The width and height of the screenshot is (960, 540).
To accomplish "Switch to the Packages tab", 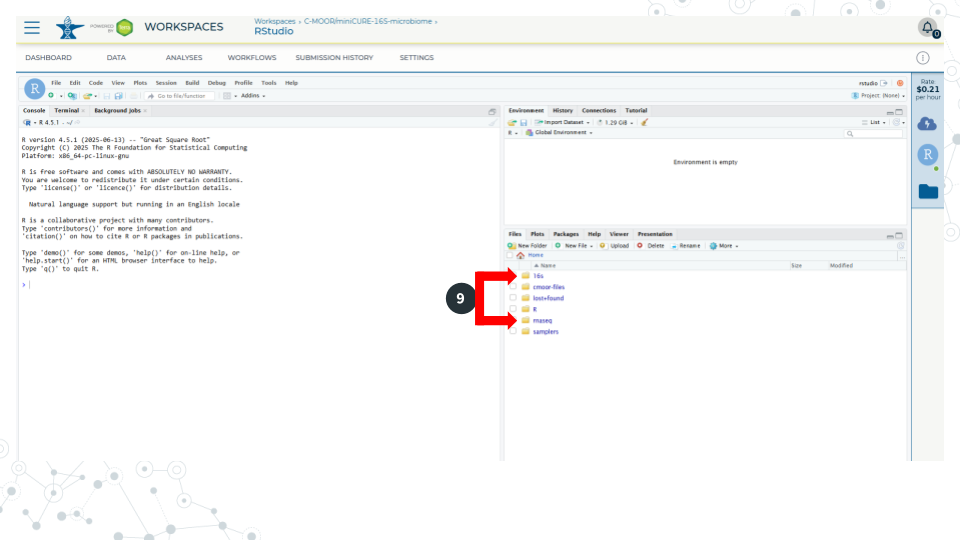I will pyautogui.click(x=566, y=234).
